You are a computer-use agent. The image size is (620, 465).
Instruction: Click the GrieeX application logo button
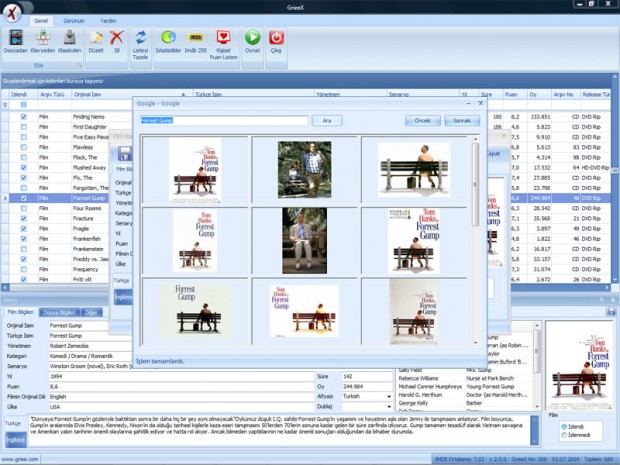point(13,13)
